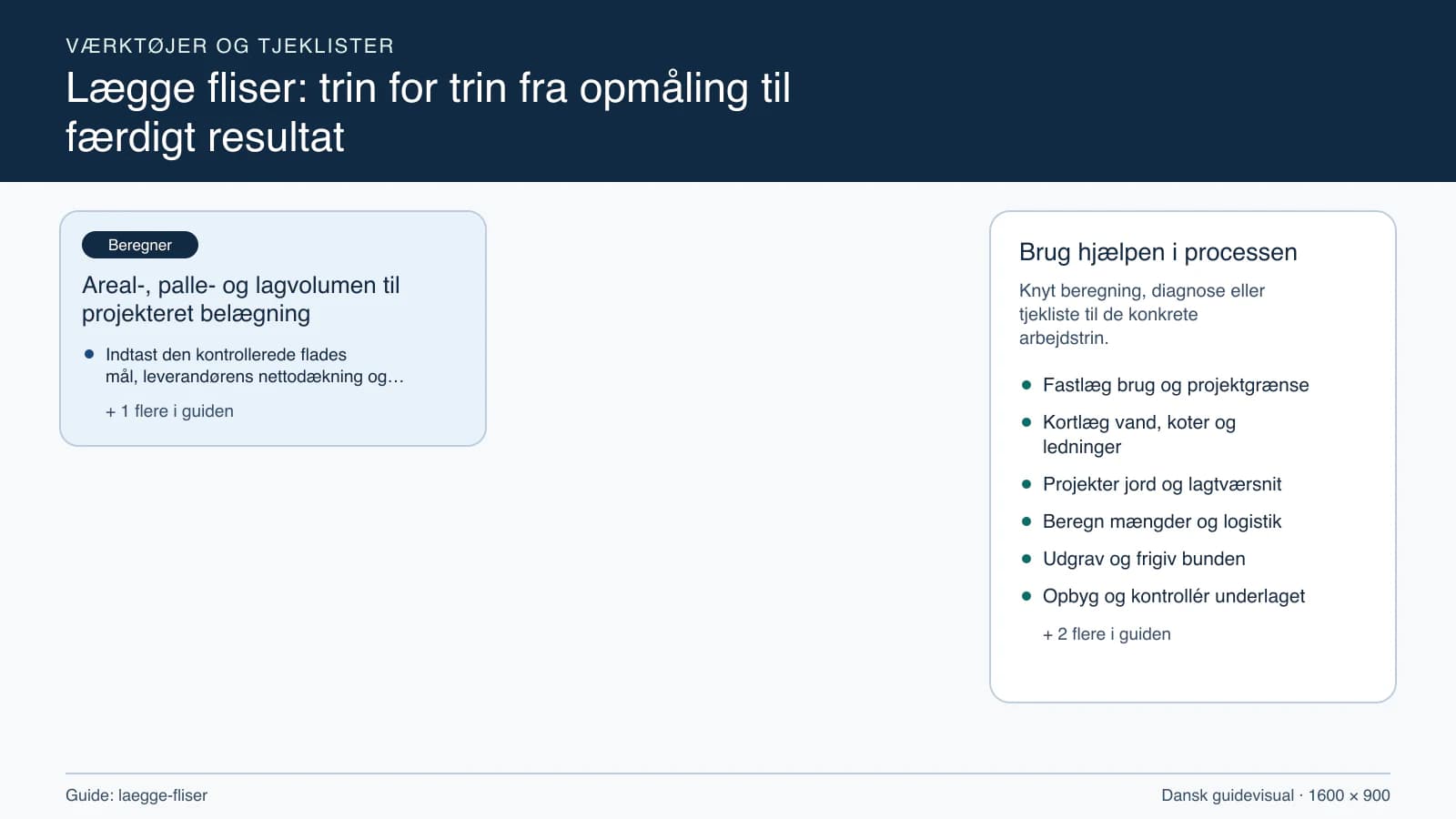Screen dimensions: 1456x819
Task: Click the Beregner badge
Action: pos(140,245)
